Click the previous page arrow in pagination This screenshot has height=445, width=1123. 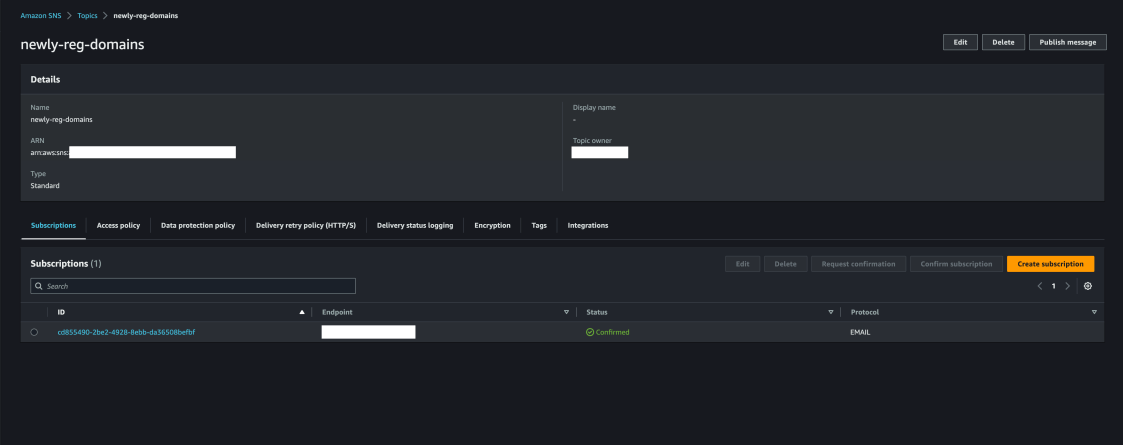click(x=1039, y=286)
